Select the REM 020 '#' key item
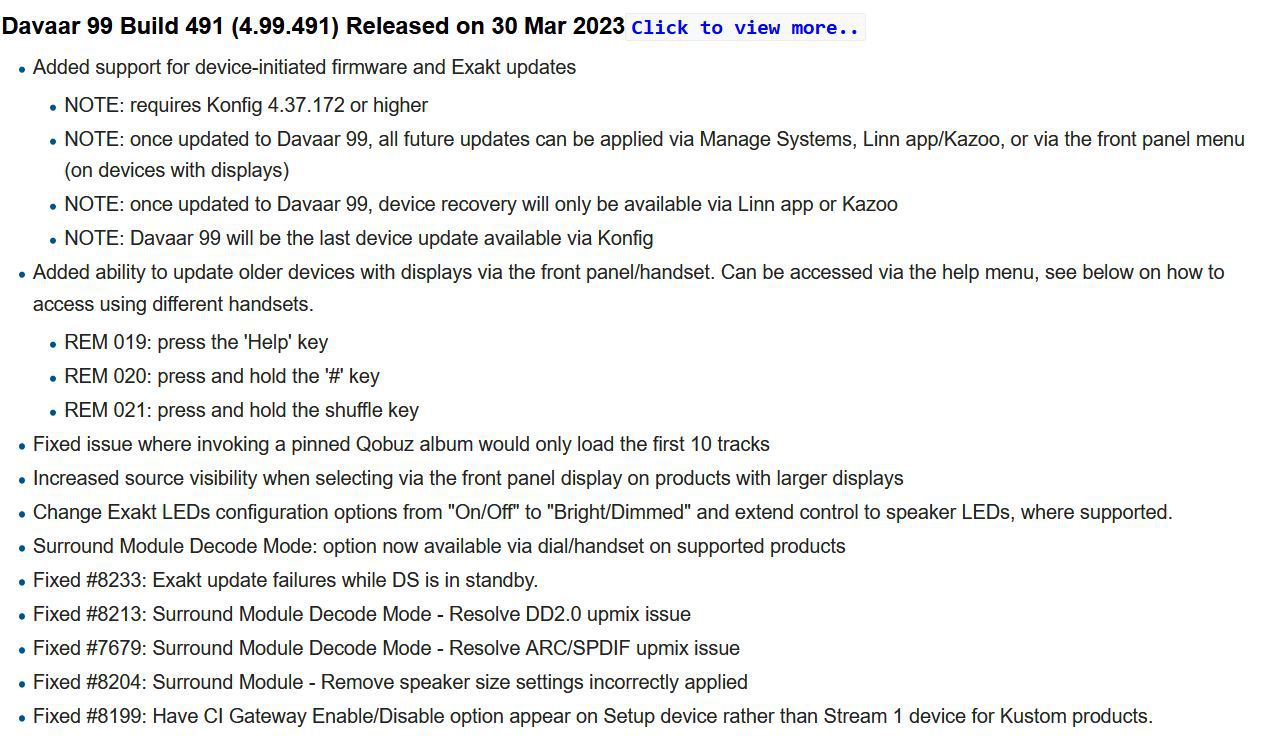1261x753 pixels. [222, 376]
